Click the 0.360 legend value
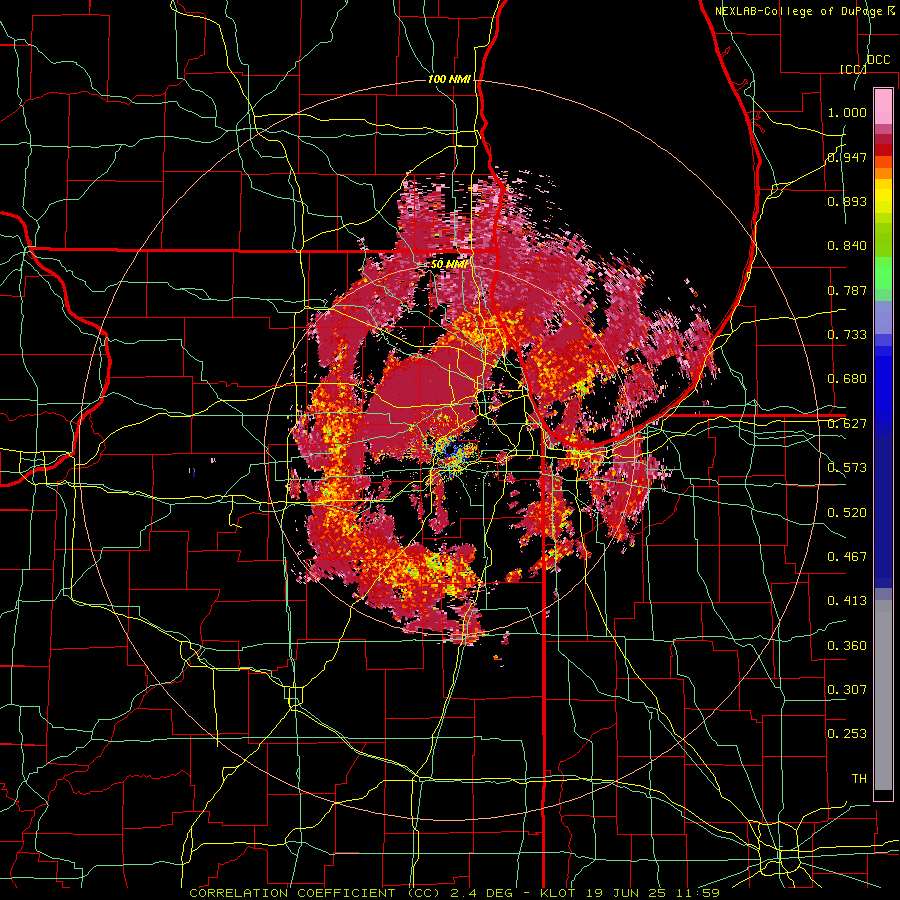900x900 pixels. coord(847,646)
